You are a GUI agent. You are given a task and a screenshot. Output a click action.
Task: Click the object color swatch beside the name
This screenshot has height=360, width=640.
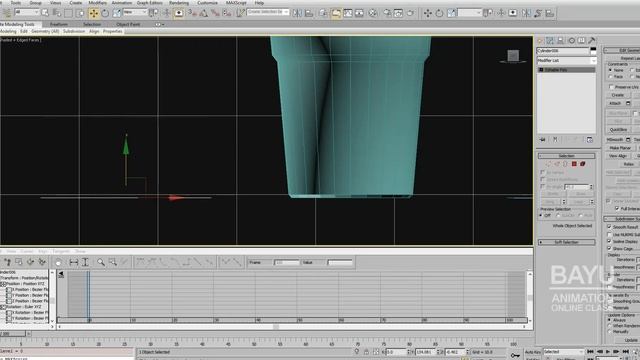[593, 51]
